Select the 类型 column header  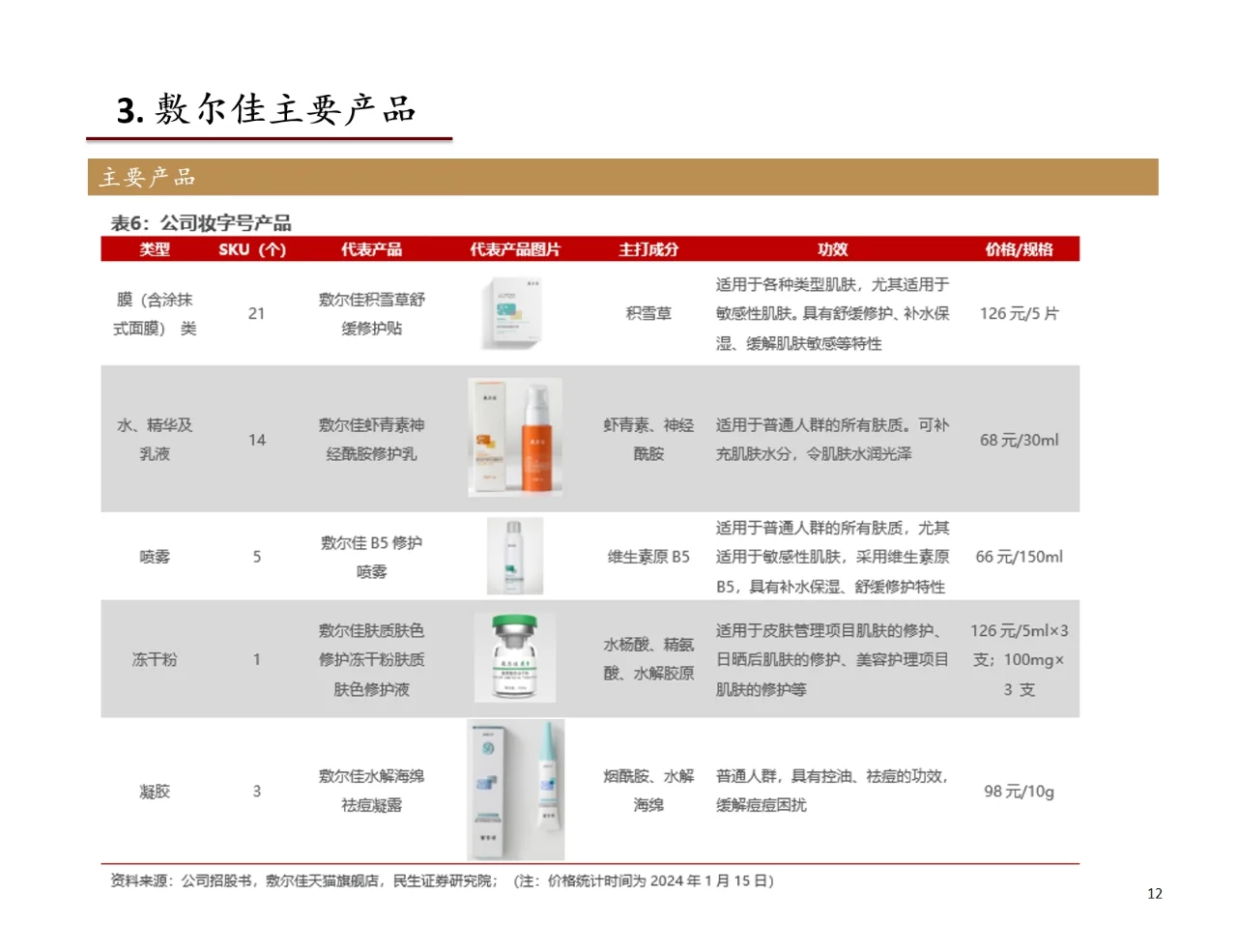[155, 248]
